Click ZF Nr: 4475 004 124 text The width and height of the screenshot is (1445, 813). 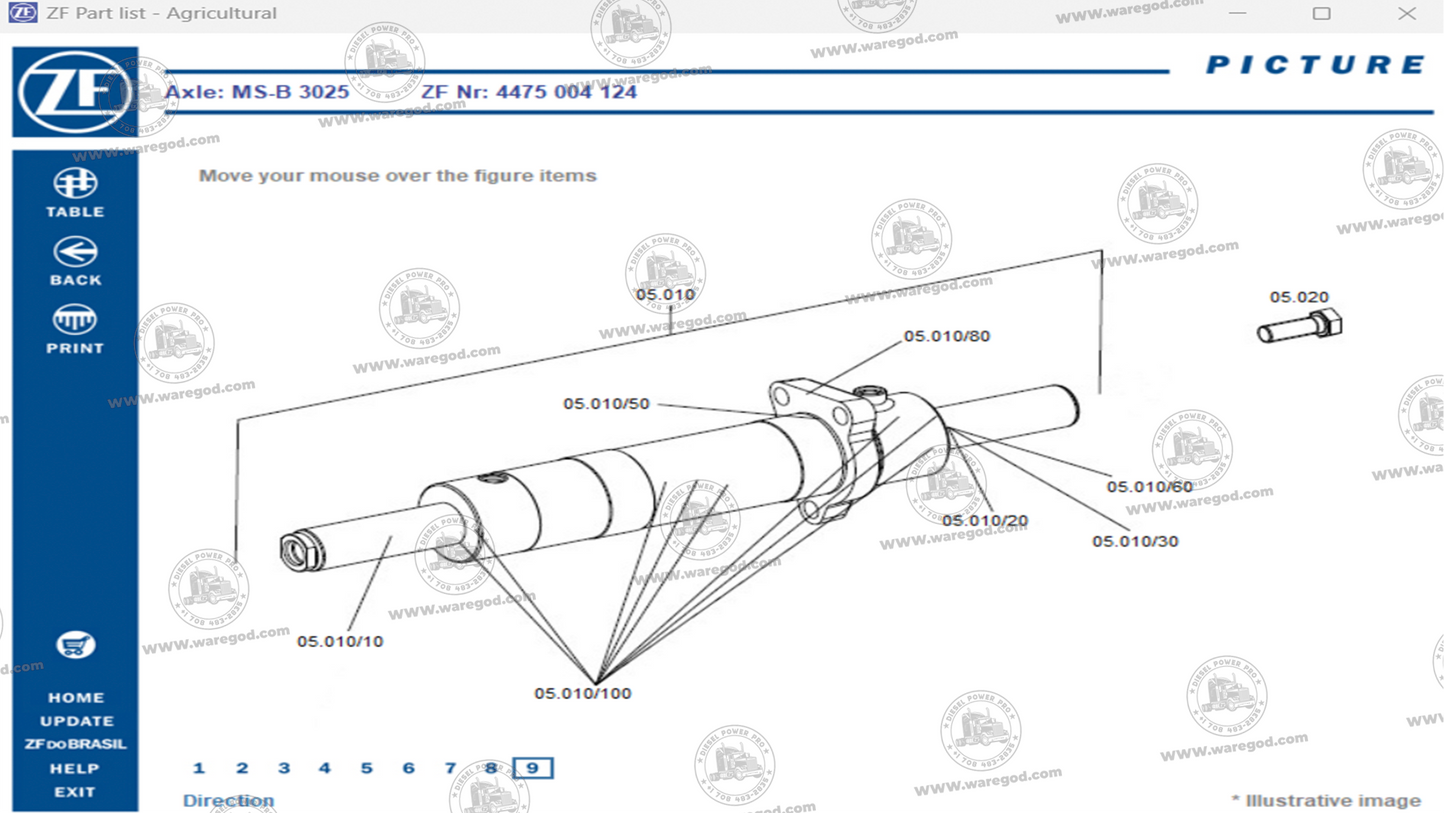pyautogui.click(x=529, y=92)
